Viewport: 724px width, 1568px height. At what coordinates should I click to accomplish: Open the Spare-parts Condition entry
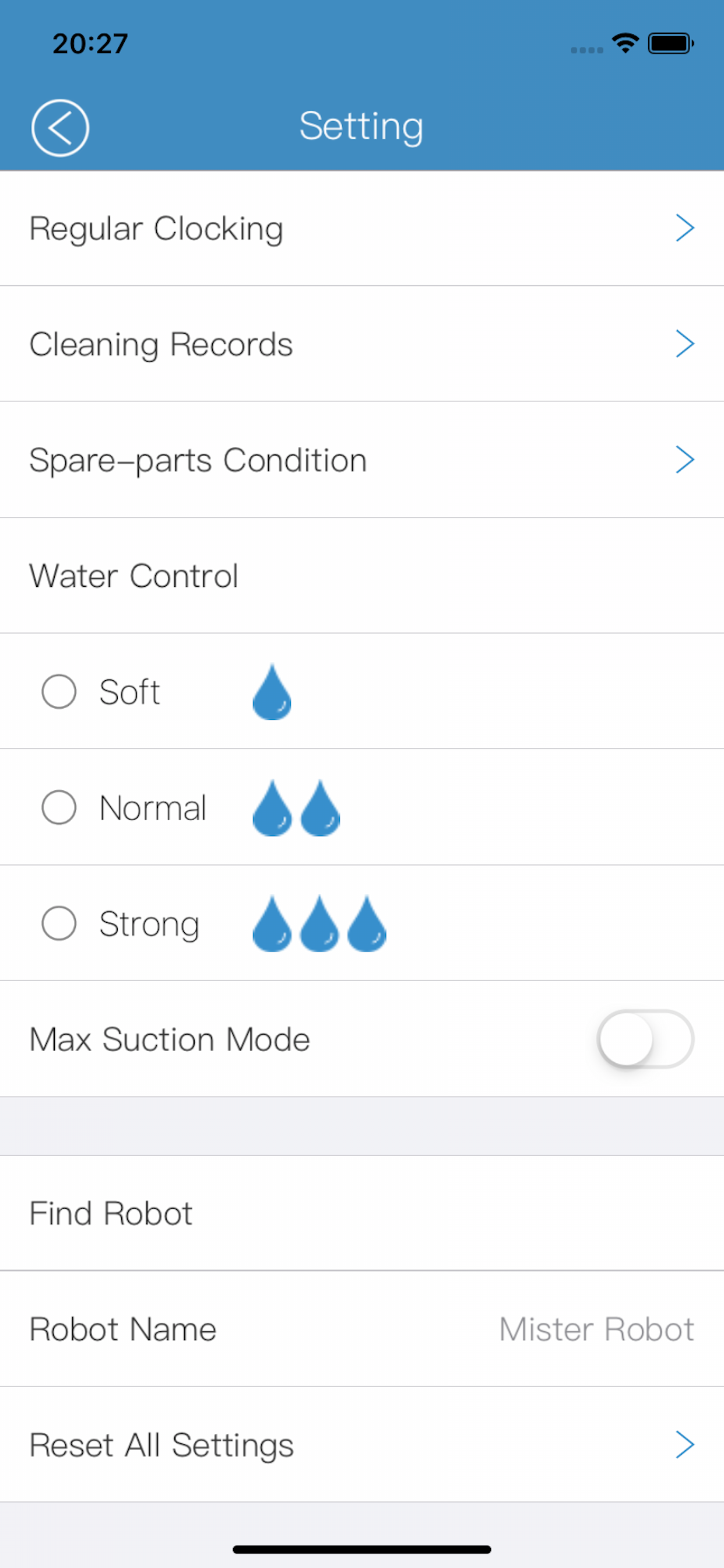tap(362, 460)
